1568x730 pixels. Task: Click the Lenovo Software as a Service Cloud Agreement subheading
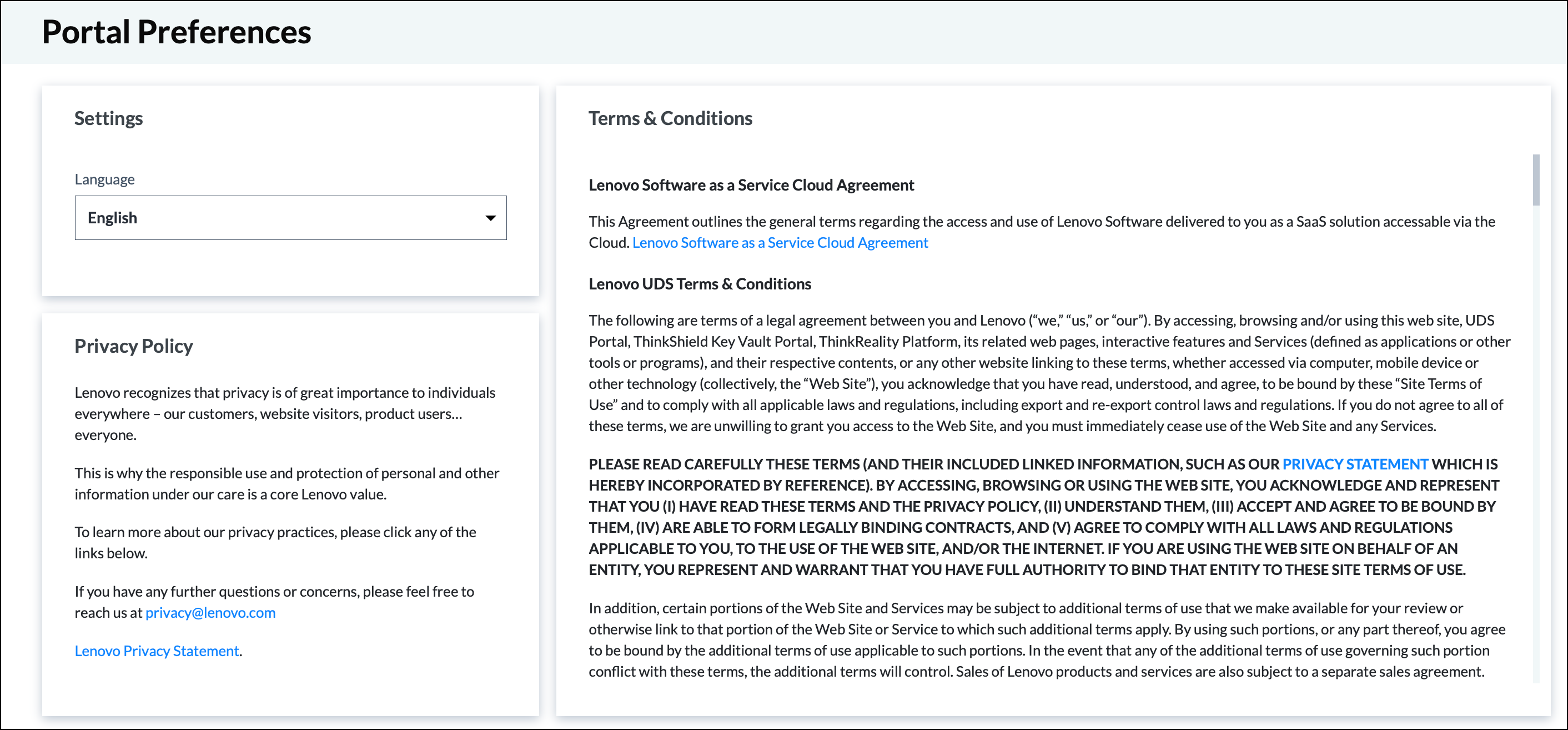click(751, 185)
